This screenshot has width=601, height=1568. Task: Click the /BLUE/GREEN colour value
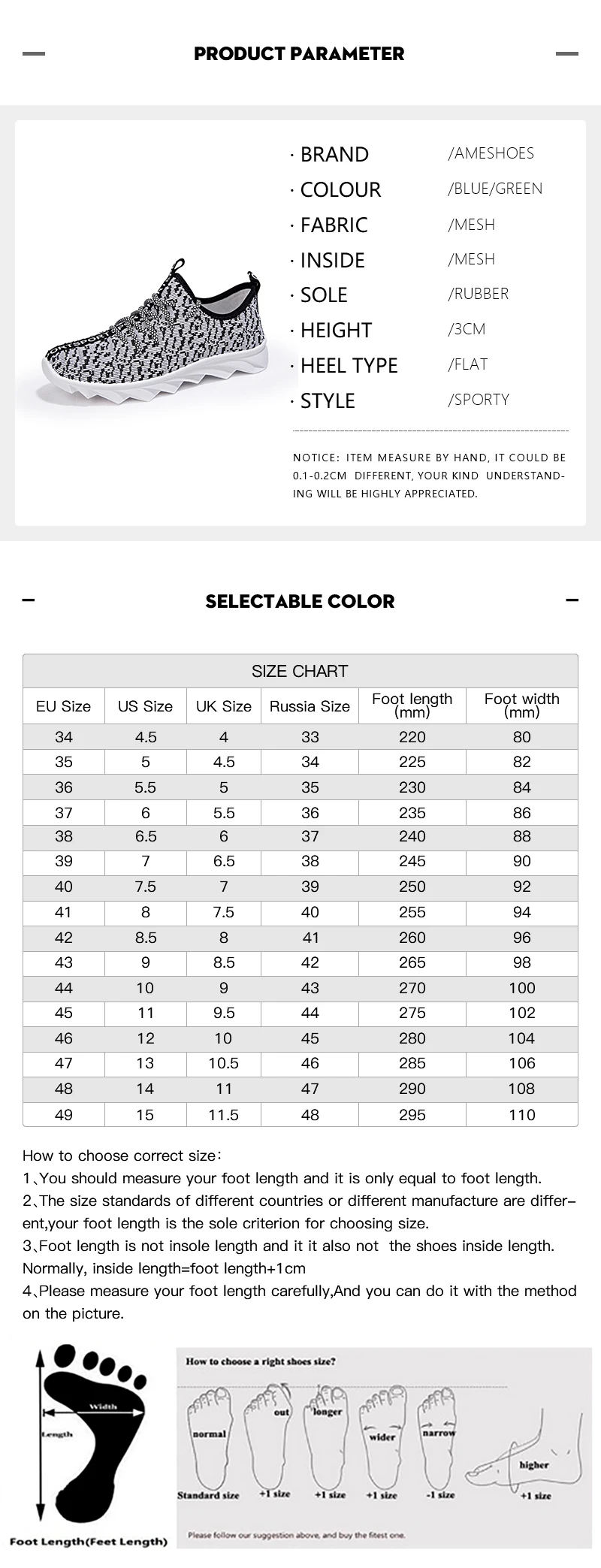point(495,189)
